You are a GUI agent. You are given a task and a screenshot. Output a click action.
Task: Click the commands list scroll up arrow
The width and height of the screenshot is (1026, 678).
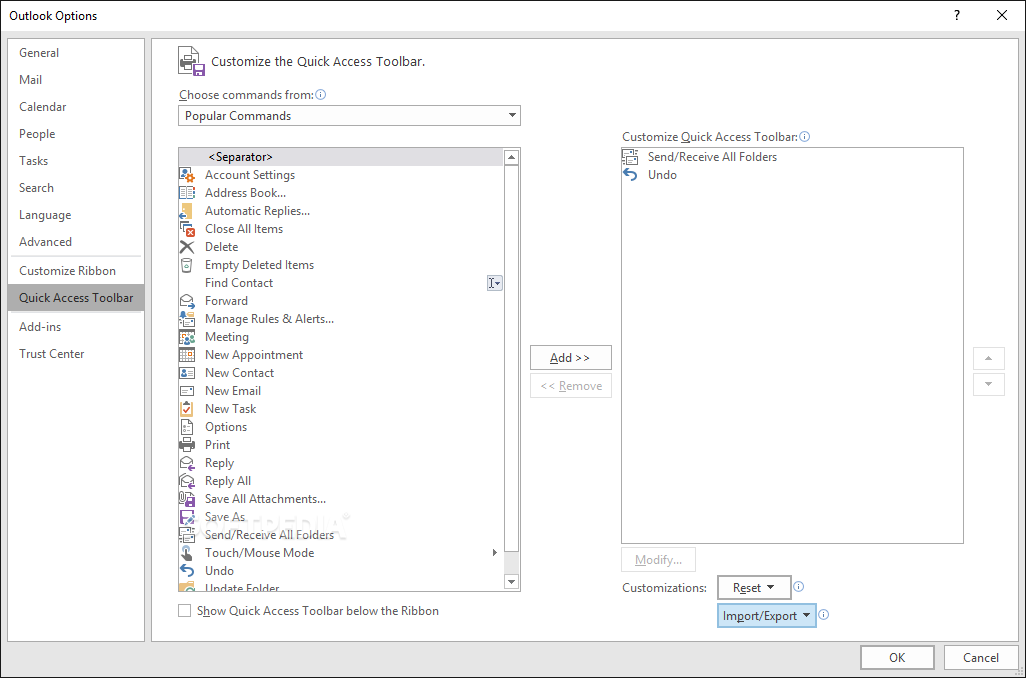tap(512, 157)
